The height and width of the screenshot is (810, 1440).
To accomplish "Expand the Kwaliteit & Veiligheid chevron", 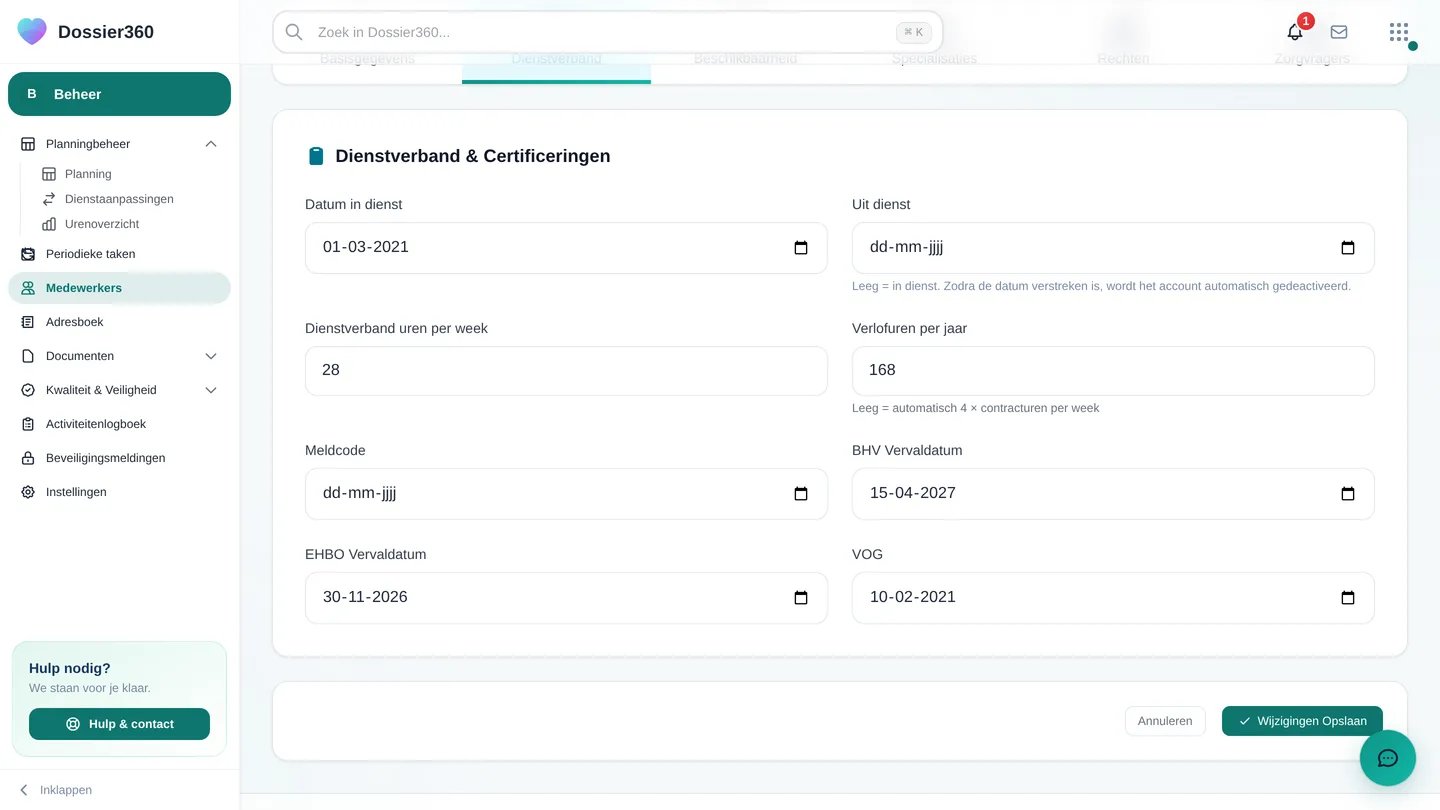I will tap(211, 390).
